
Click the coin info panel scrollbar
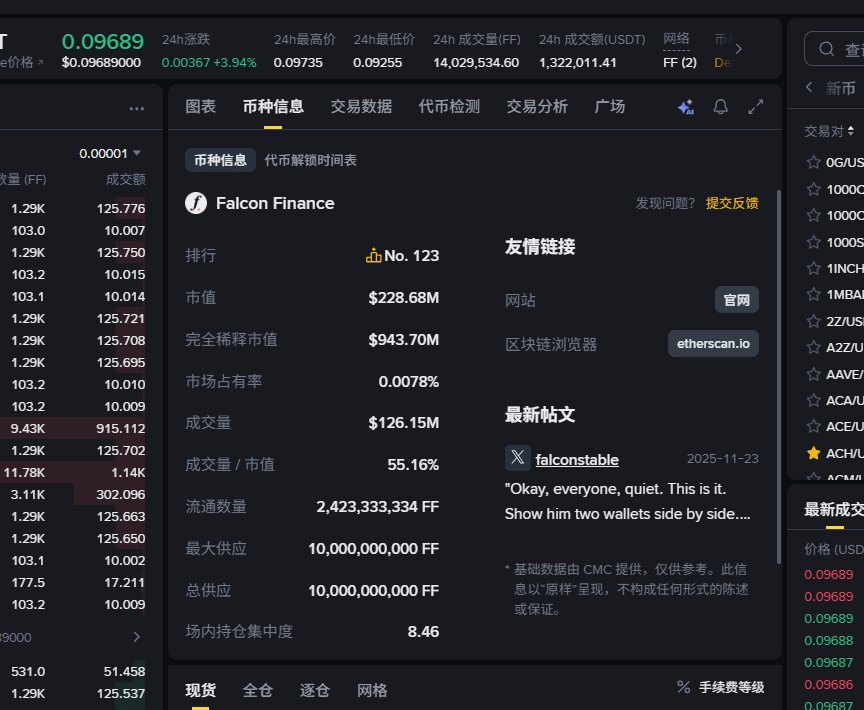[779, 377]
